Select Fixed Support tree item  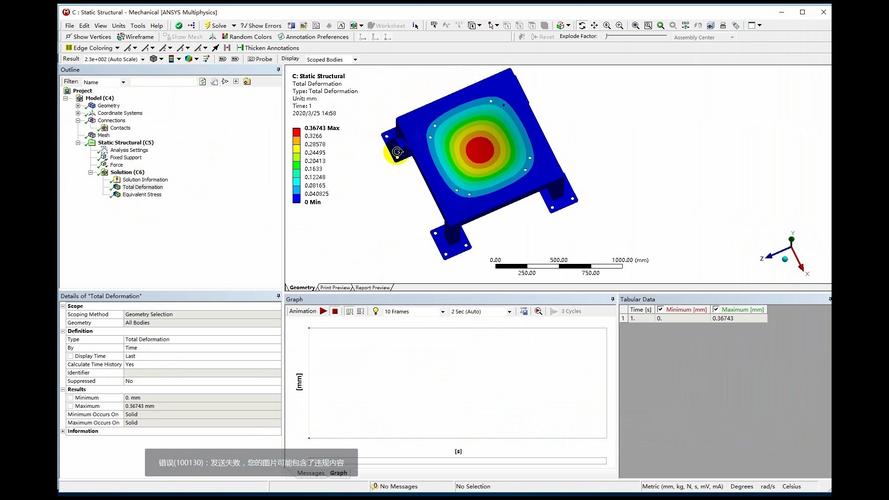(125, 158)
